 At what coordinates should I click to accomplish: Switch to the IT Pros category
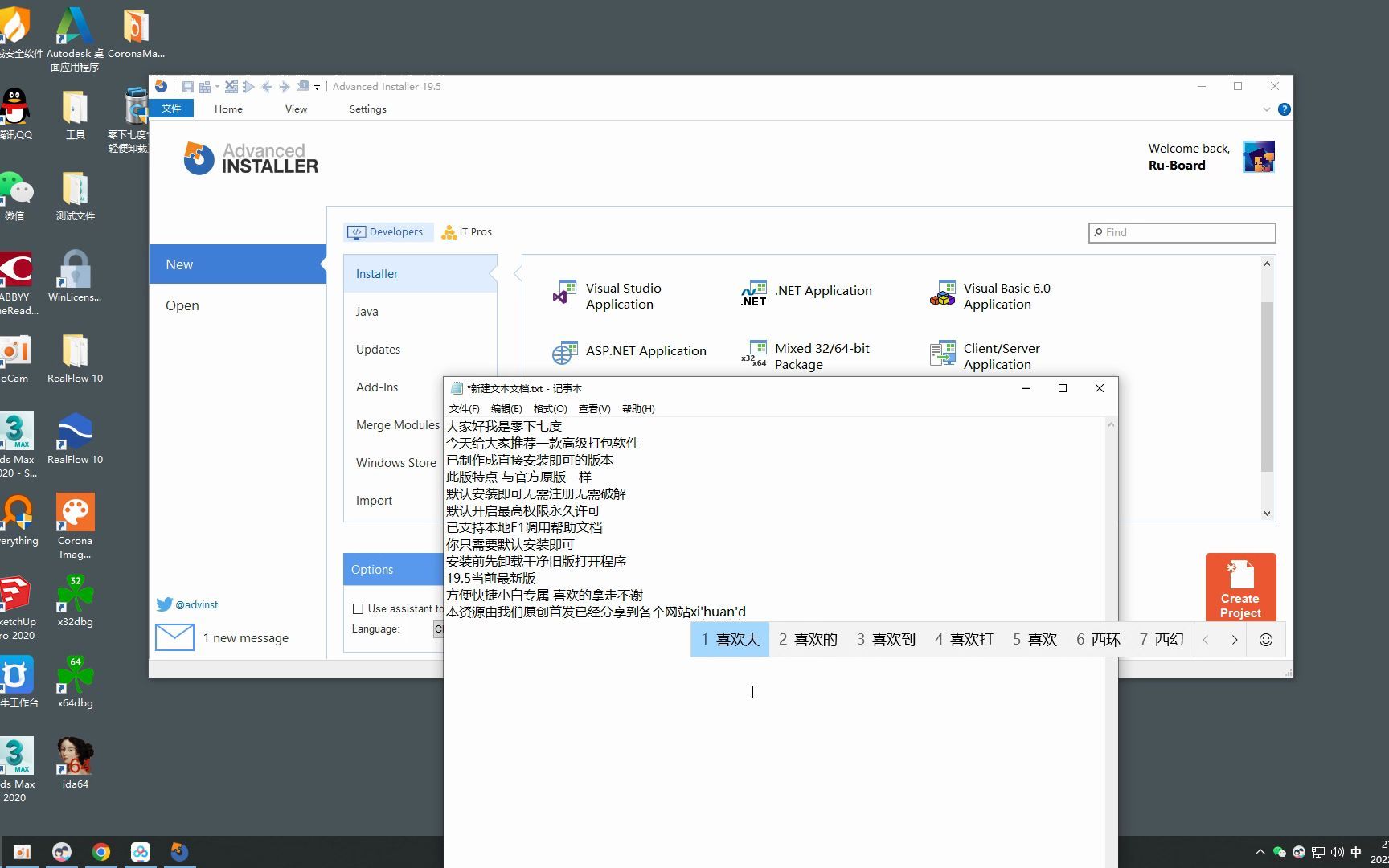(x=467, y=232)
